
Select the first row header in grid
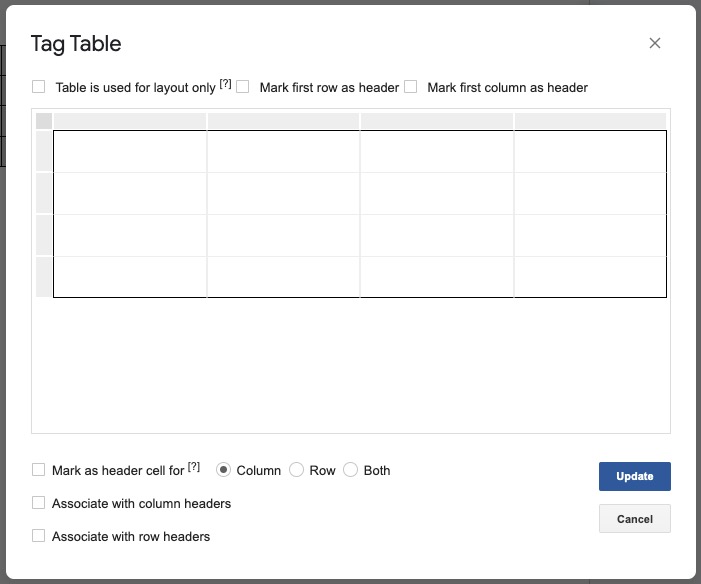click(x=44, y=151)
